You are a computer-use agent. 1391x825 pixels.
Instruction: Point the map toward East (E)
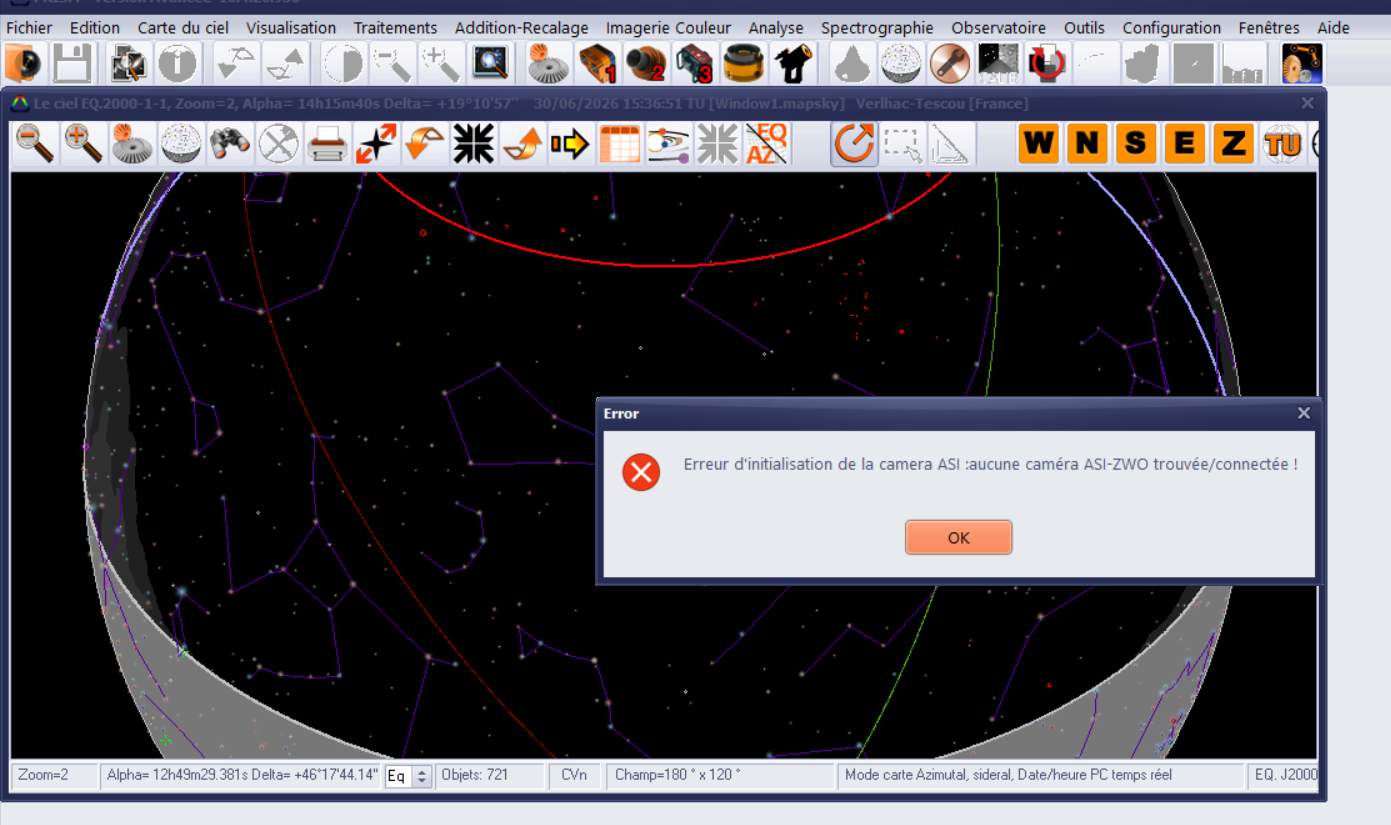pos(1184,144)
